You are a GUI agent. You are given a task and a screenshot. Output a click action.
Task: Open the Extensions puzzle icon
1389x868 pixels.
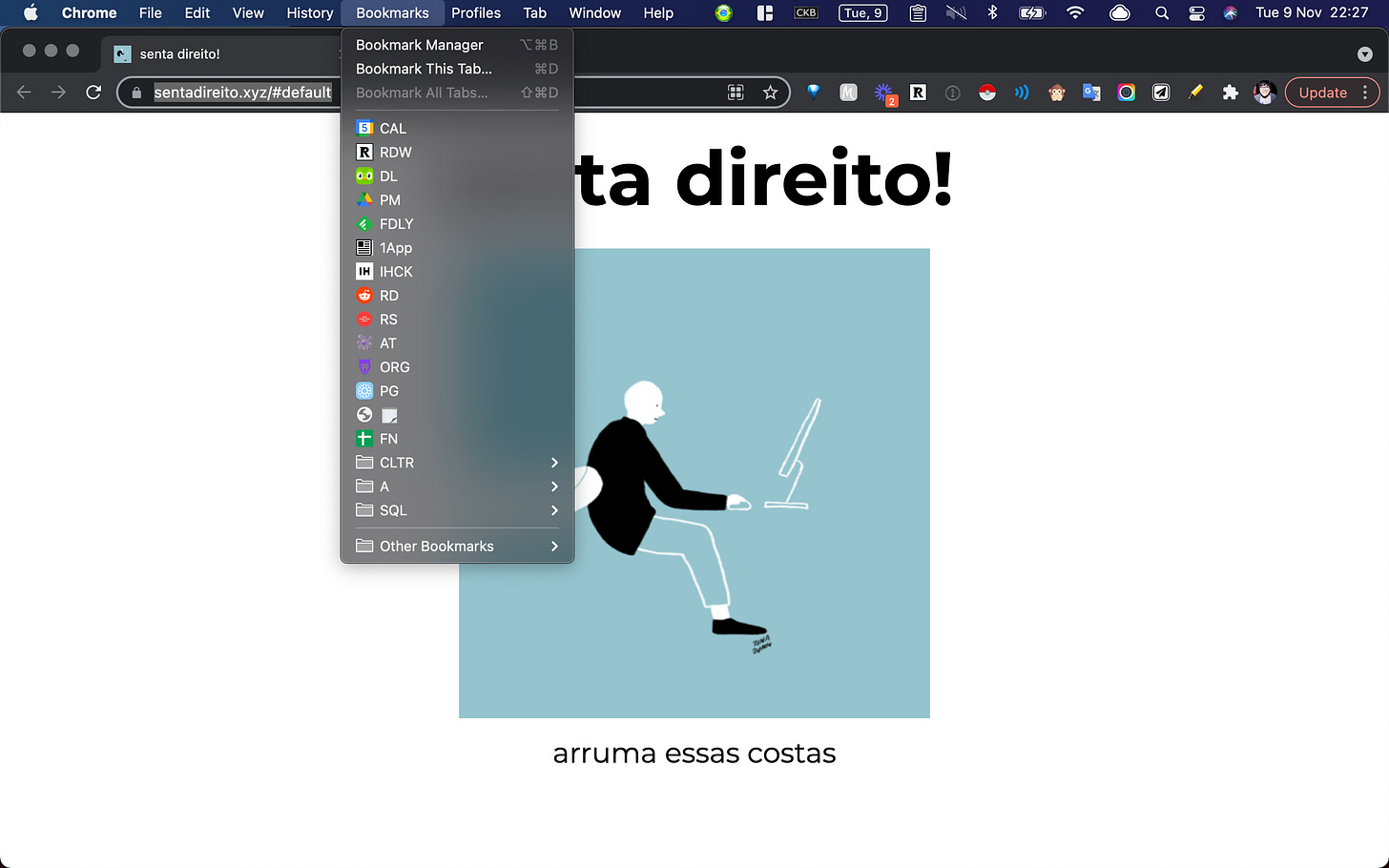[x=1230, y=93]
